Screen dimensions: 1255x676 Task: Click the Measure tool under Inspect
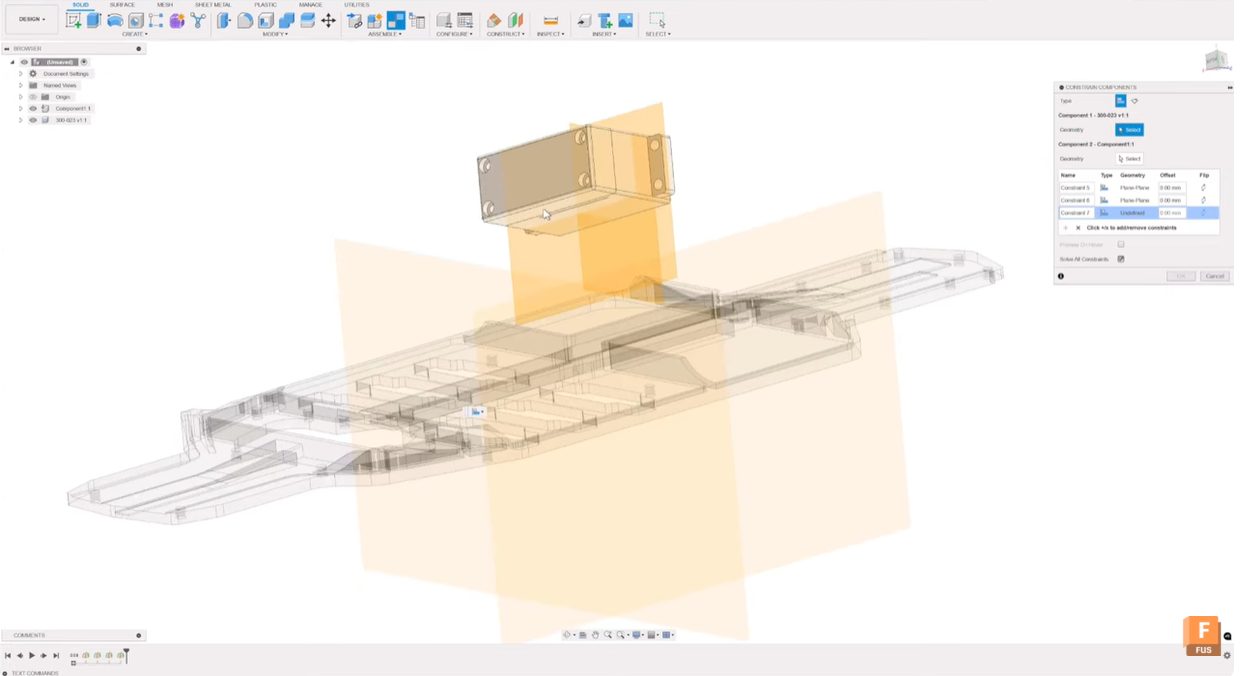[x=550, y=20]
